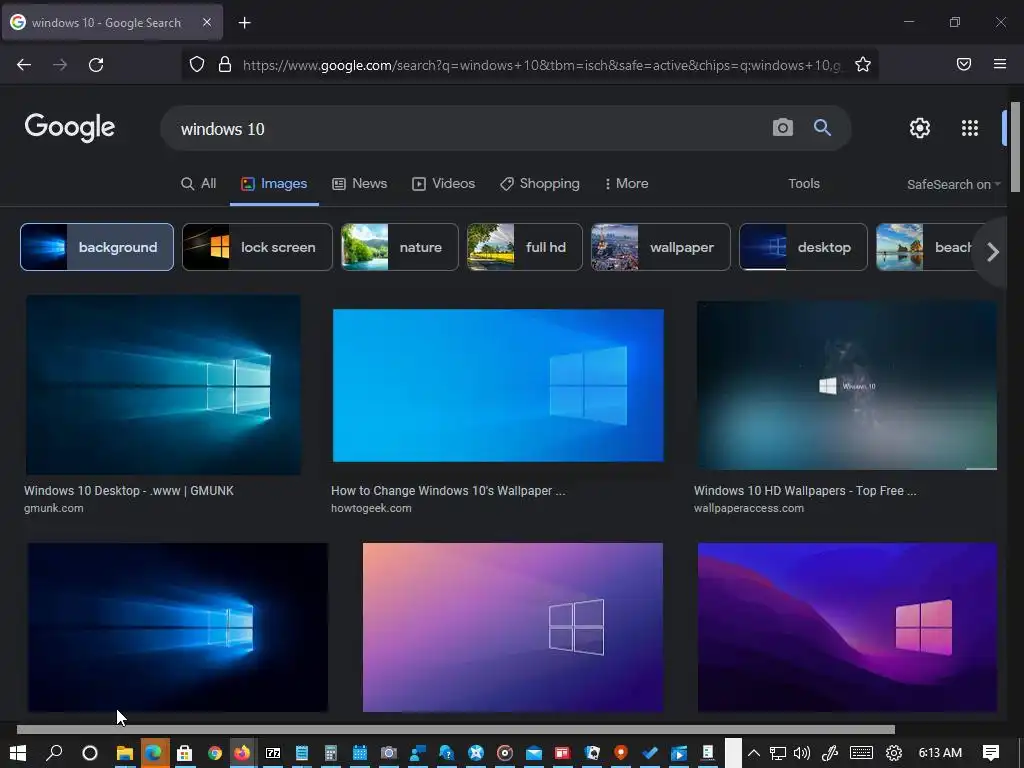
Task: Switch to the All results tab
Action: coord(199,184)
